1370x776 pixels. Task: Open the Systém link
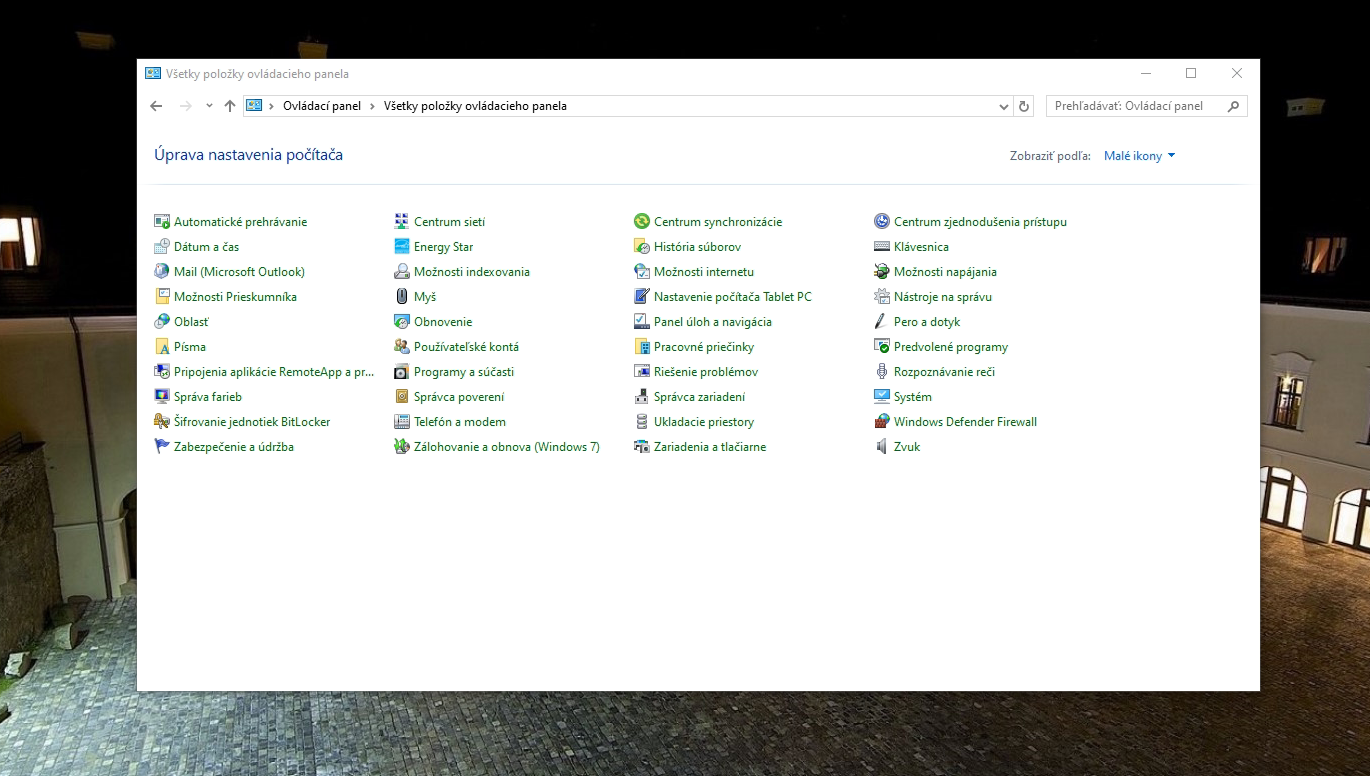(912, 397)
